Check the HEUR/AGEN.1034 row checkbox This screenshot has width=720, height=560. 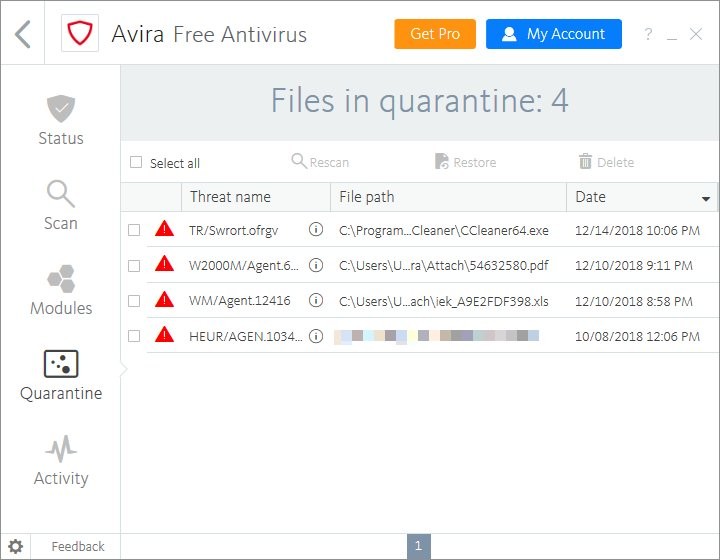pyautogui.click(x=134, y=336)
